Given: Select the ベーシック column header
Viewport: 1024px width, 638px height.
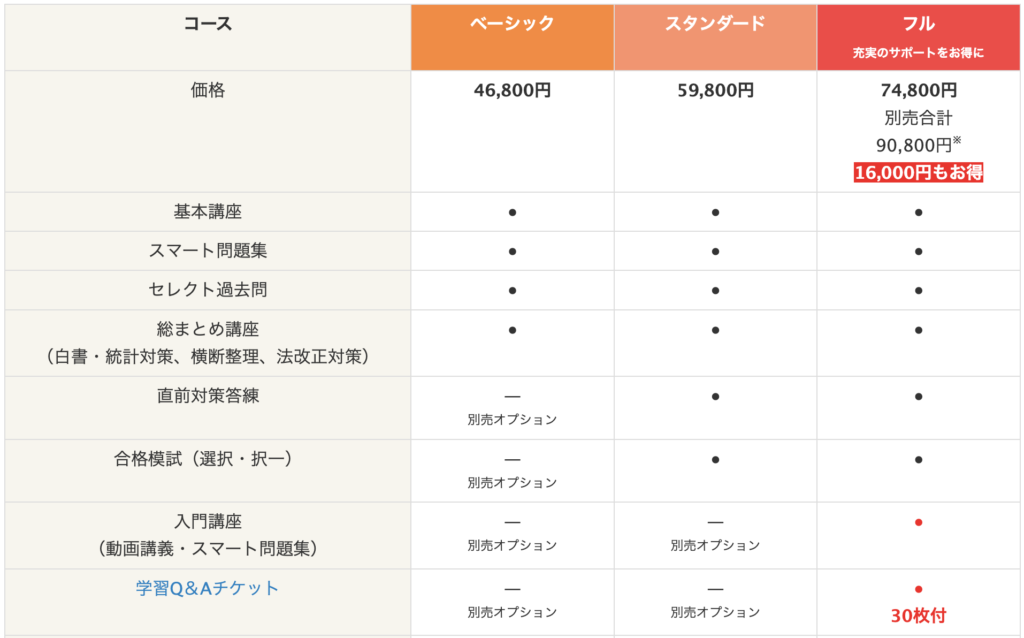Looking at the screenshot, I should [x=512, y=24].
